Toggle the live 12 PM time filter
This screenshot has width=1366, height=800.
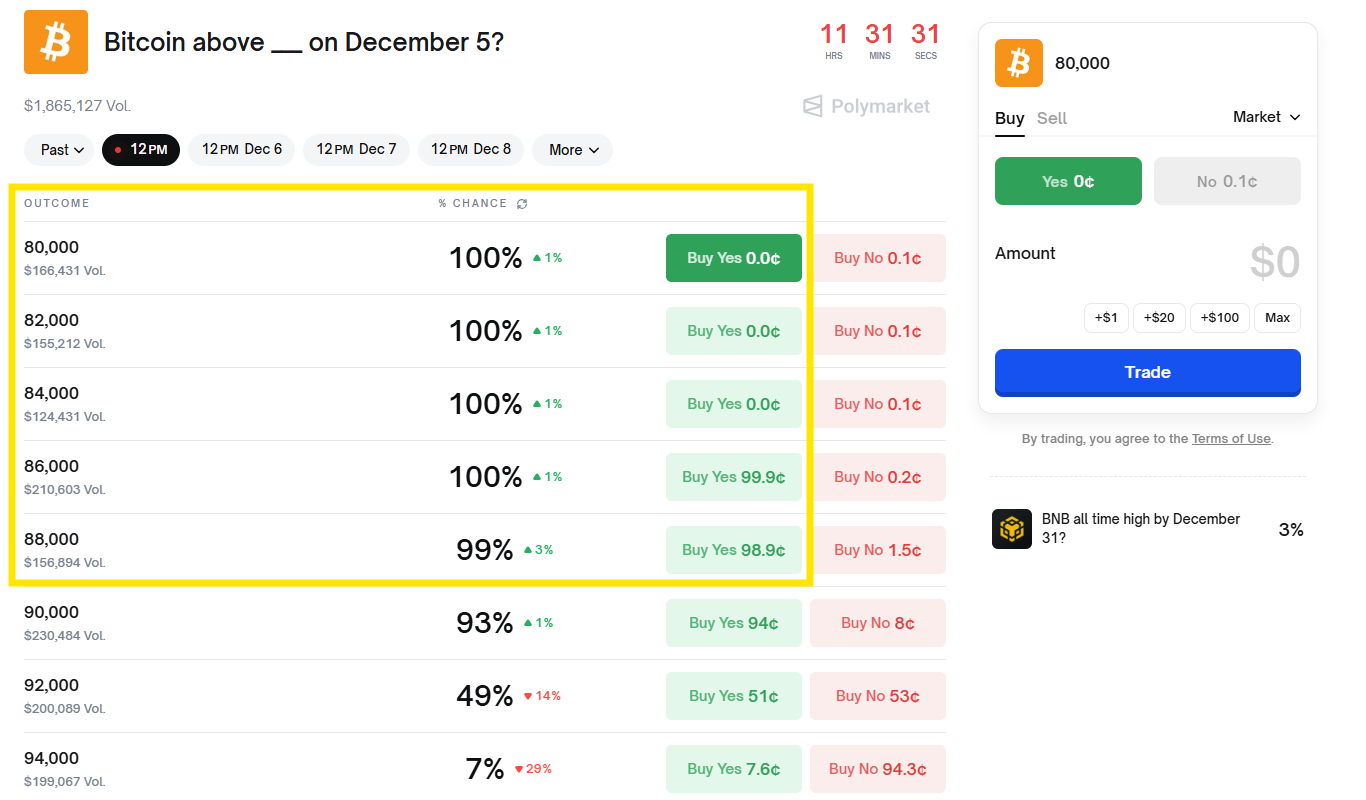[140, 149]
